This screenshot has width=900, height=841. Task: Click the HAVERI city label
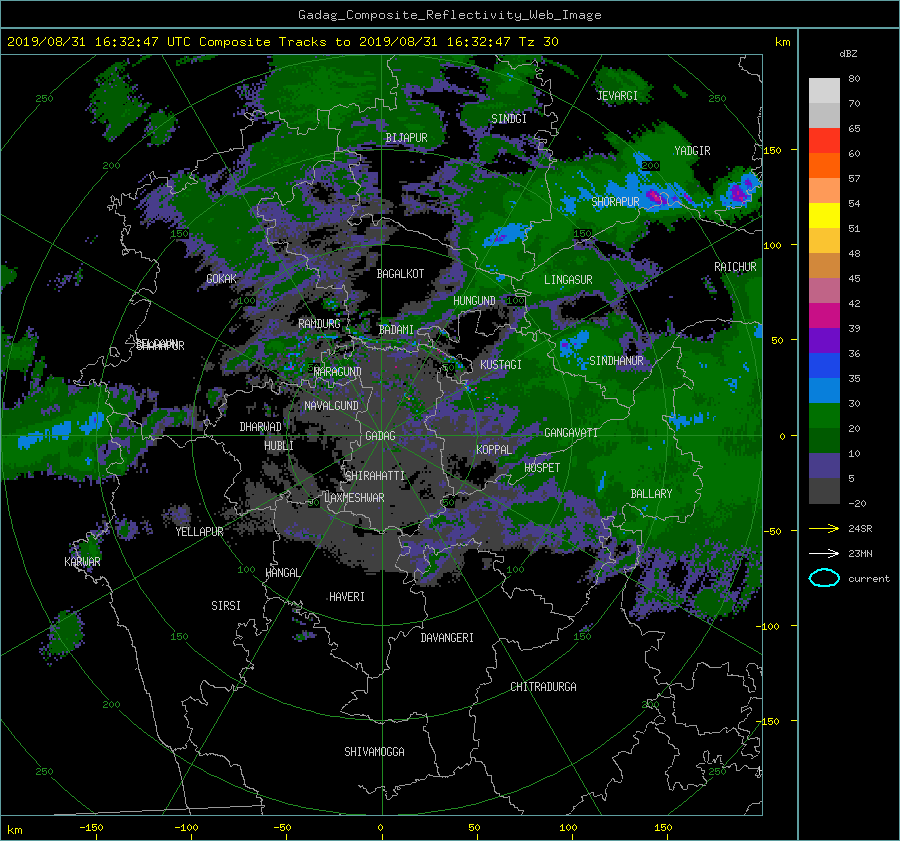tap(347, 597)
